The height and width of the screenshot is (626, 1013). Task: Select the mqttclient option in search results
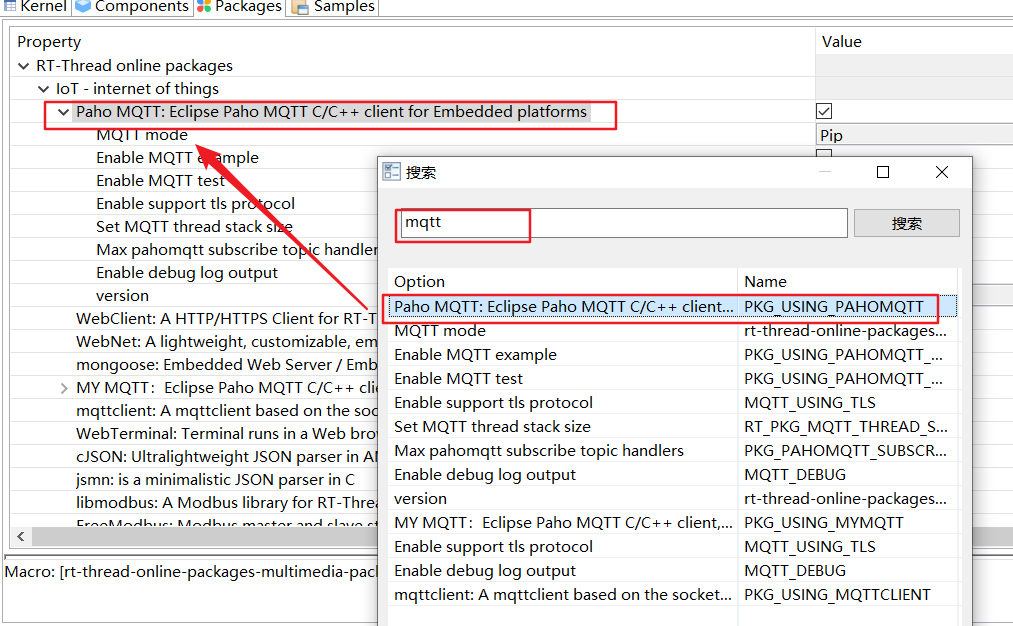563,595
